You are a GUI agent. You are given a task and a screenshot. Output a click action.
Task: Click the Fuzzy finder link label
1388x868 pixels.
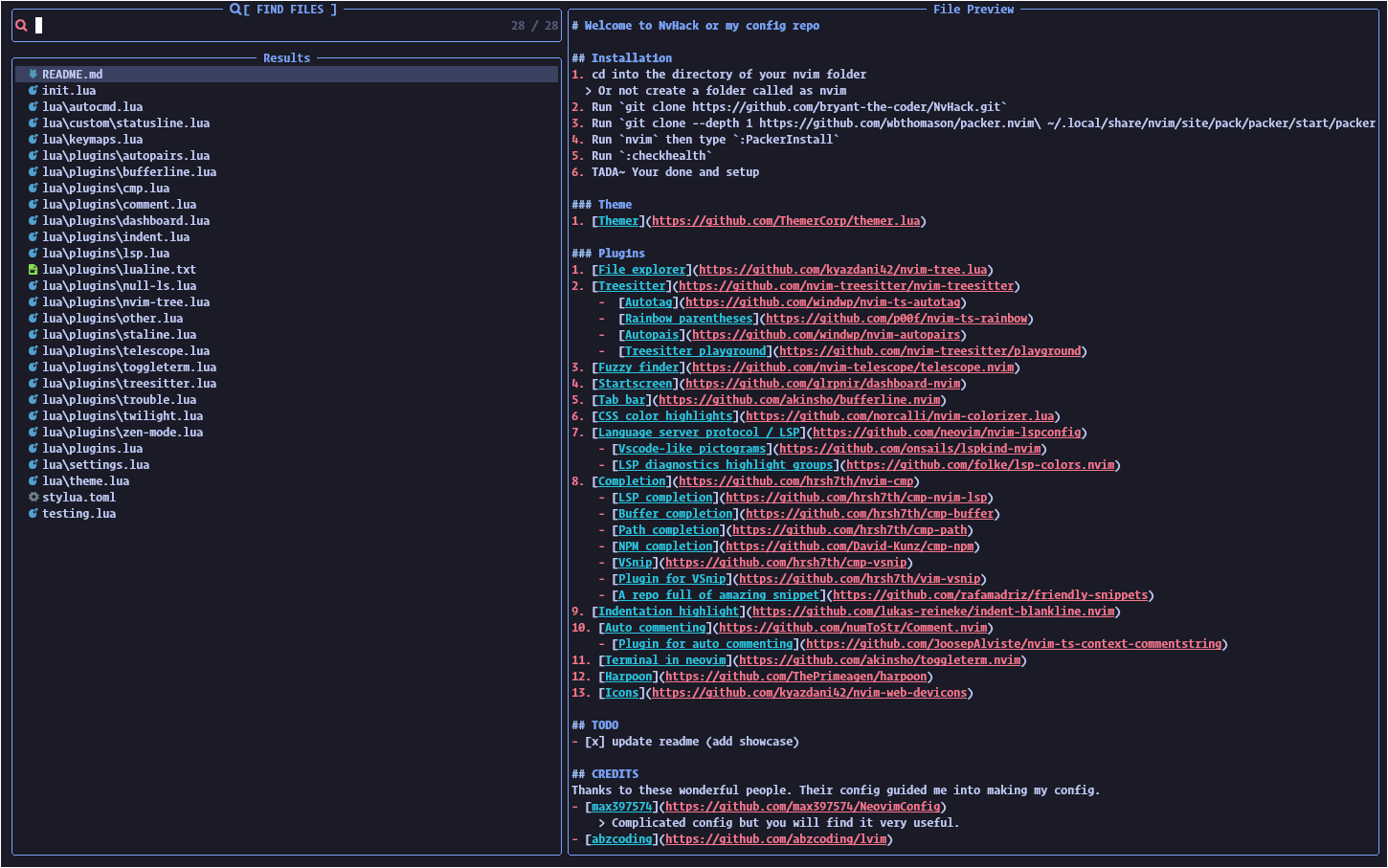point(638,367)
